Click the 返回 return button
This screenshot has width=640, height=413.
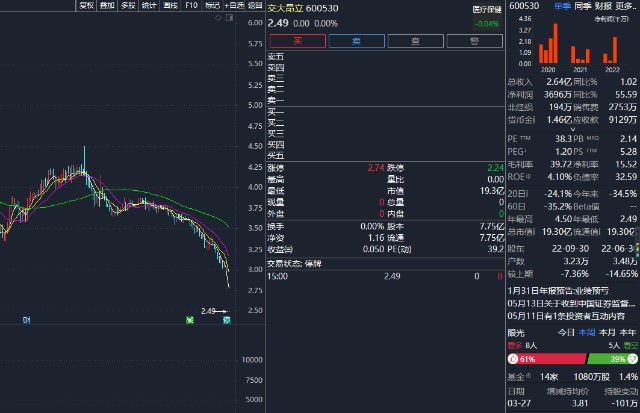pos(255,5)
